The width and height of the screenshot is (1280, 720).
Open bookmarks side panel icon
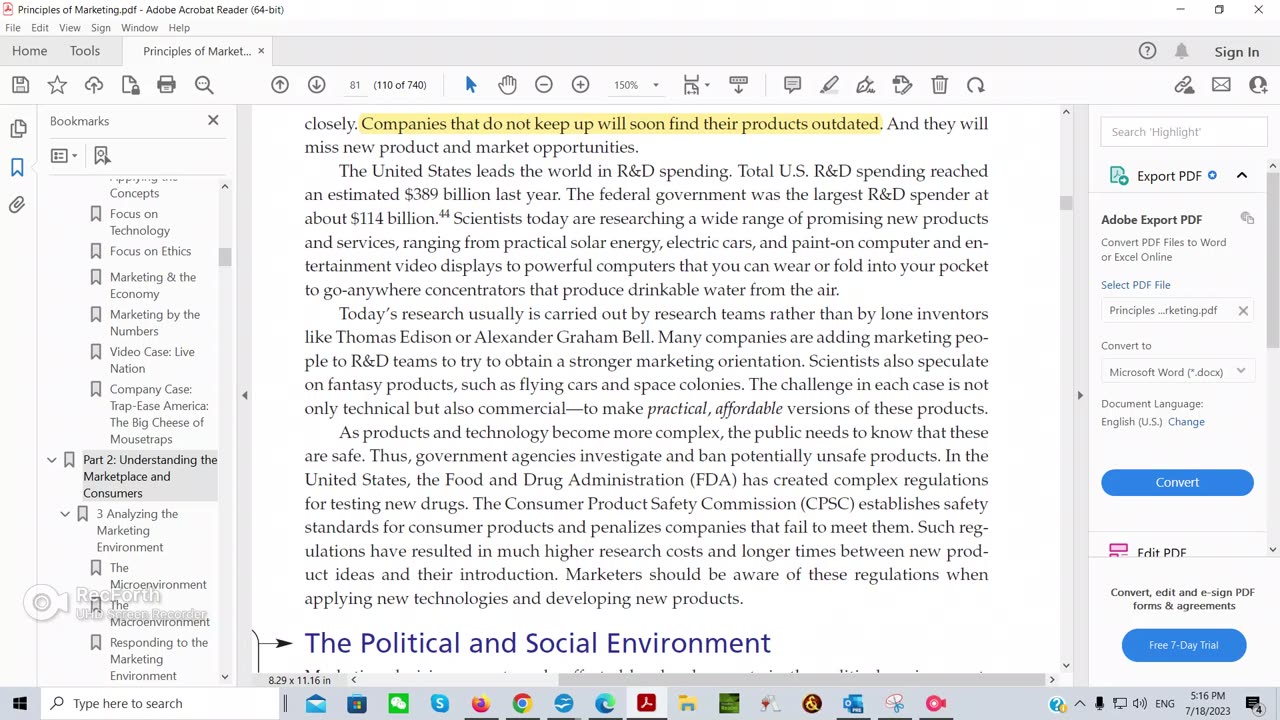(17, 167)
